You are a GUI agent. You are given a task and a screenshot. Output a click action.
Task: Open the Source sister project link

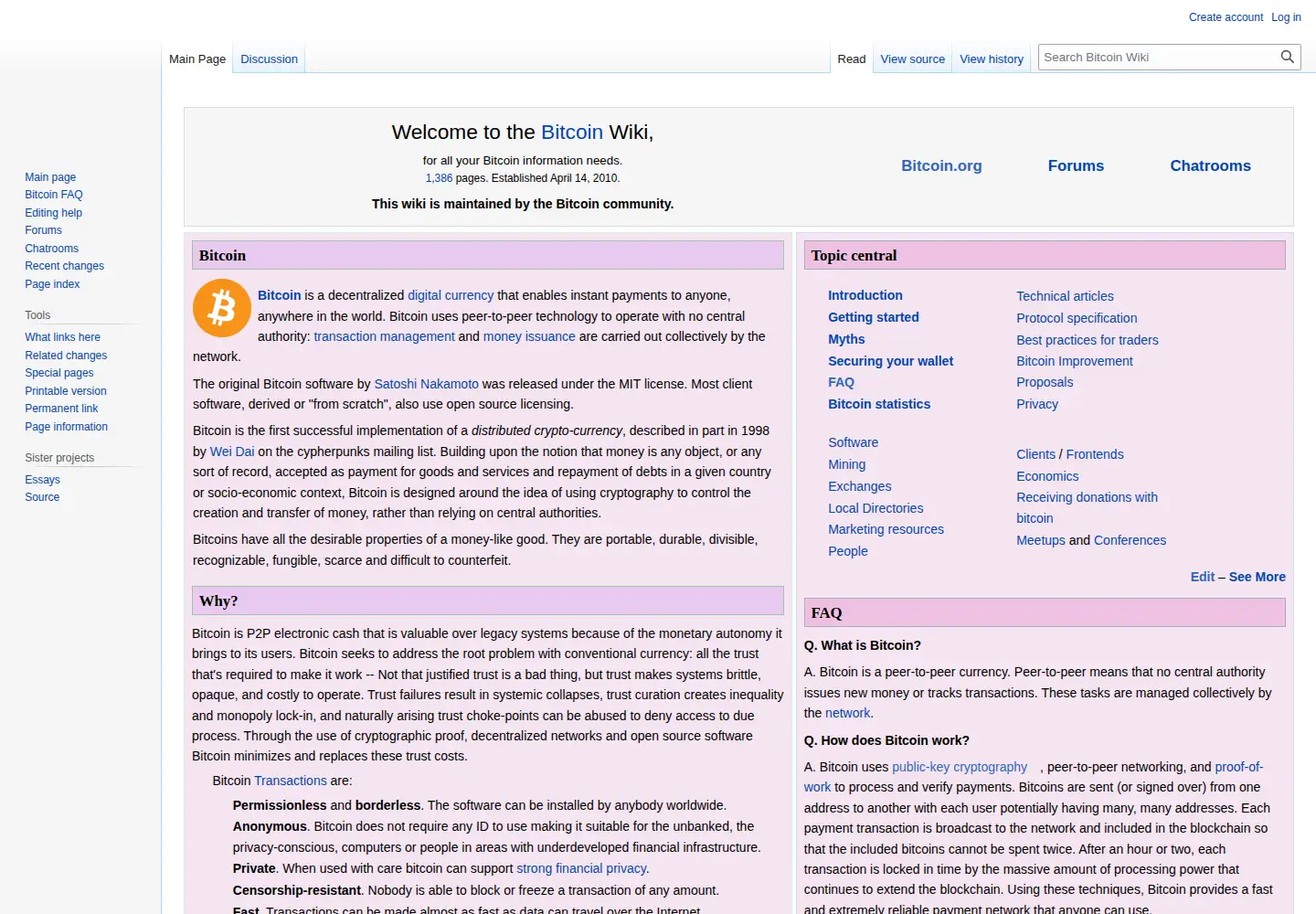point(42,497)
